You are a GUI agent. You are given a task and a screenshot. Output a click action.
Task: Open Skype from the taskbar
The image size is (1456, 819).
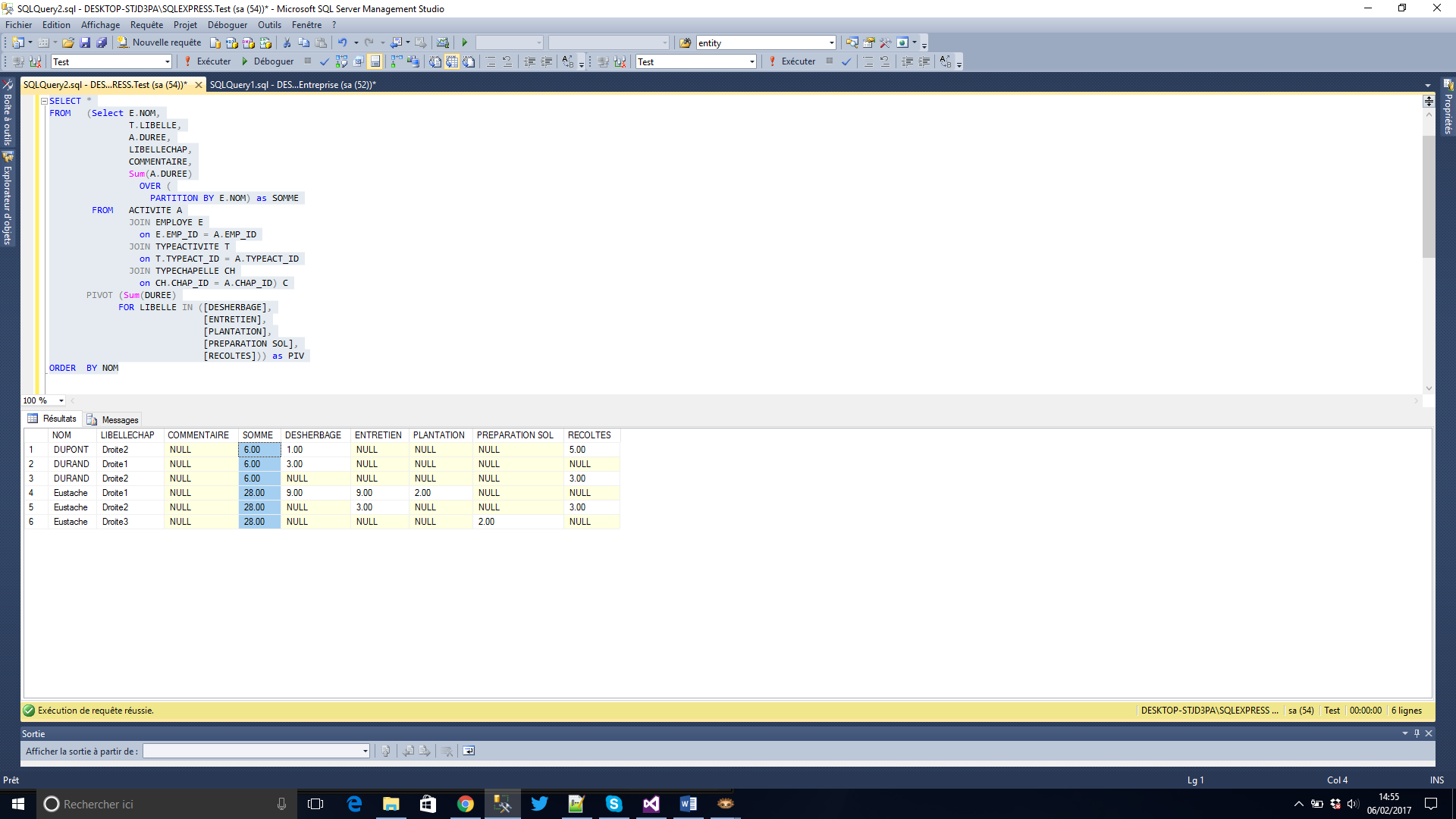pos(613,804)
